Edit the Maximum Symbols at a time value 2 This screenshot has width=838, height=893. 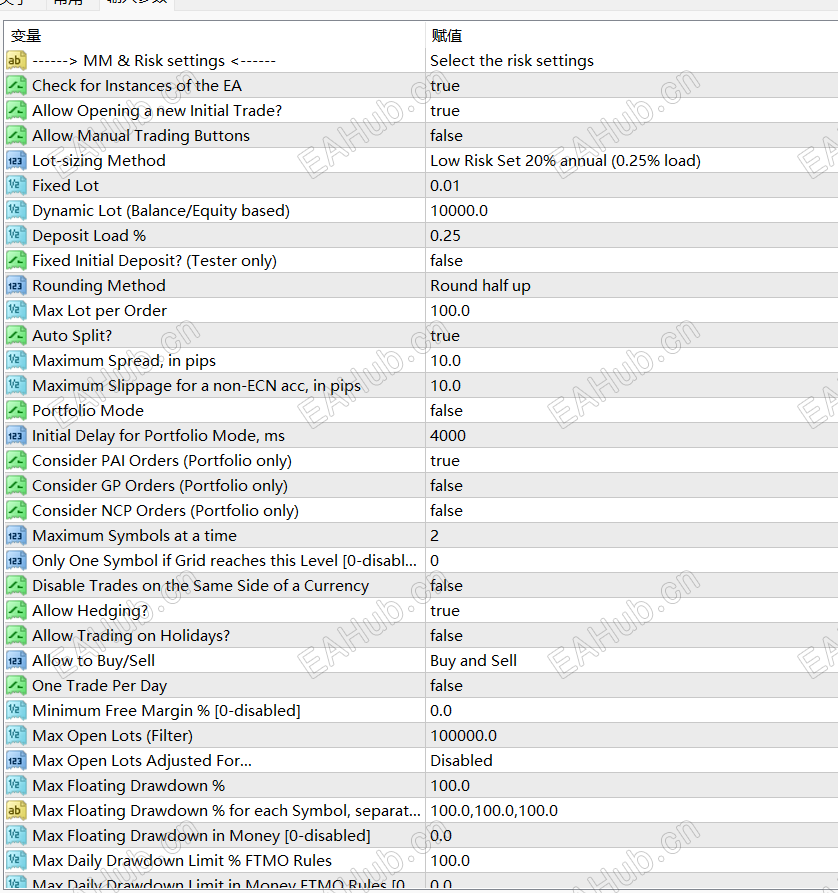(x=435, y=535)
